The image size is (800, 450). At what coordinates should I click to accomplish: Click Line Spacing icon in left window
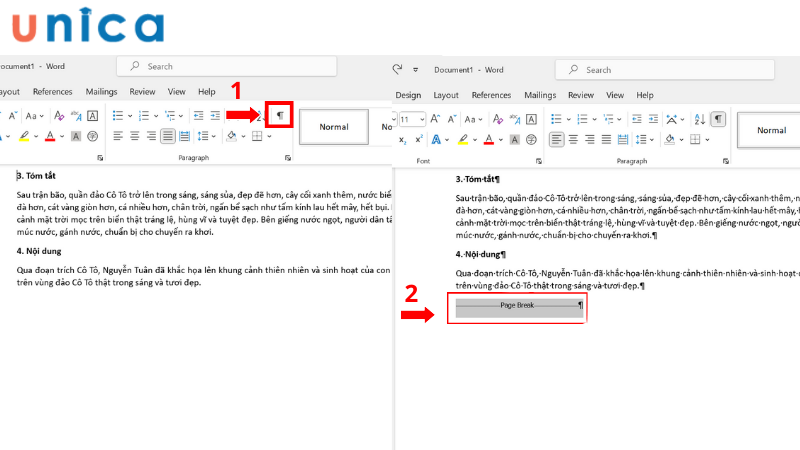tap(203, 136)
